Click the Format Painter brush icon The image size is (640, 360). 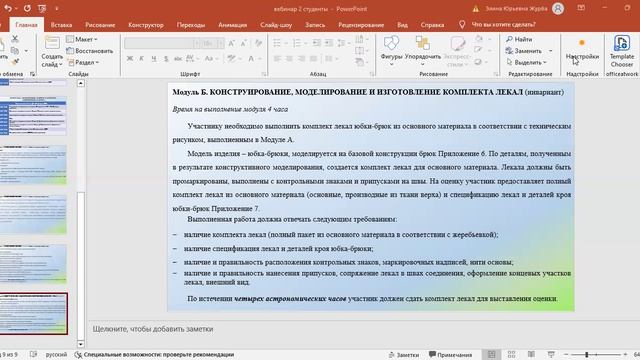click(x=15, y=62)
